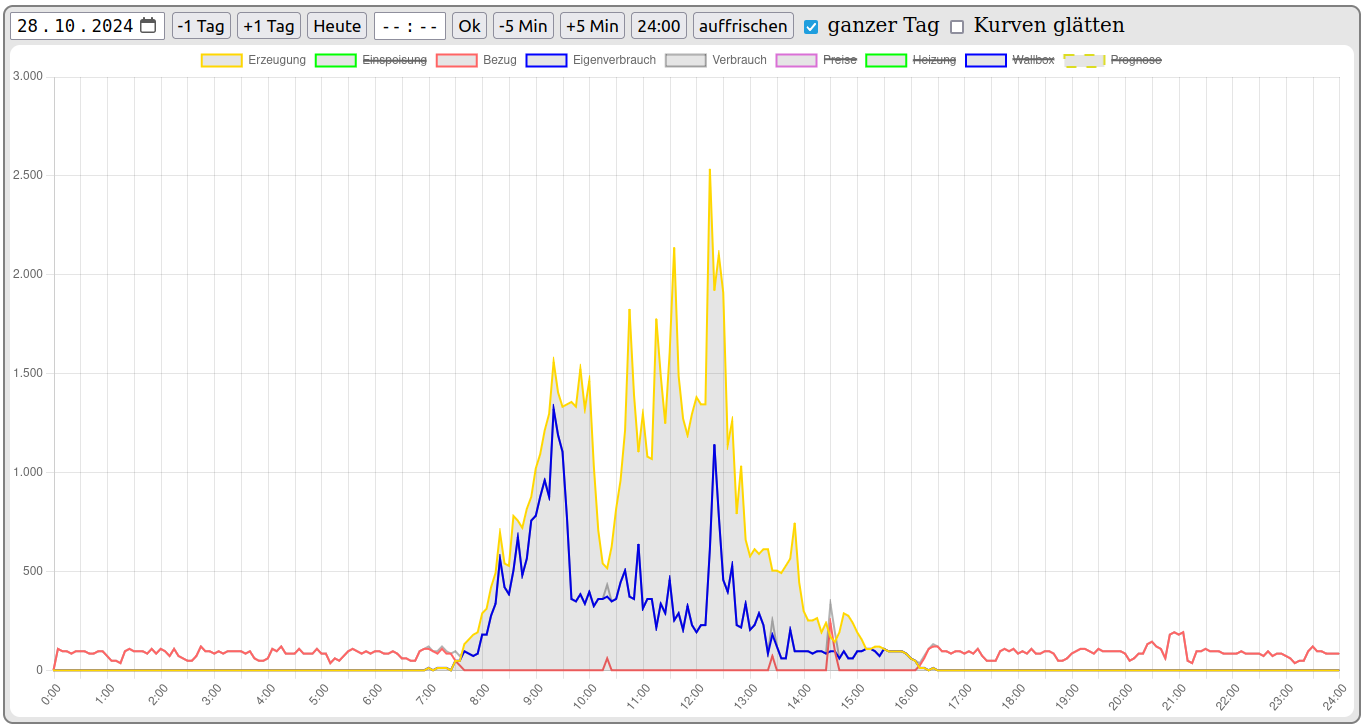
Task: Show the Wallbox series via legend label
Action: [x=1033, y=60]
